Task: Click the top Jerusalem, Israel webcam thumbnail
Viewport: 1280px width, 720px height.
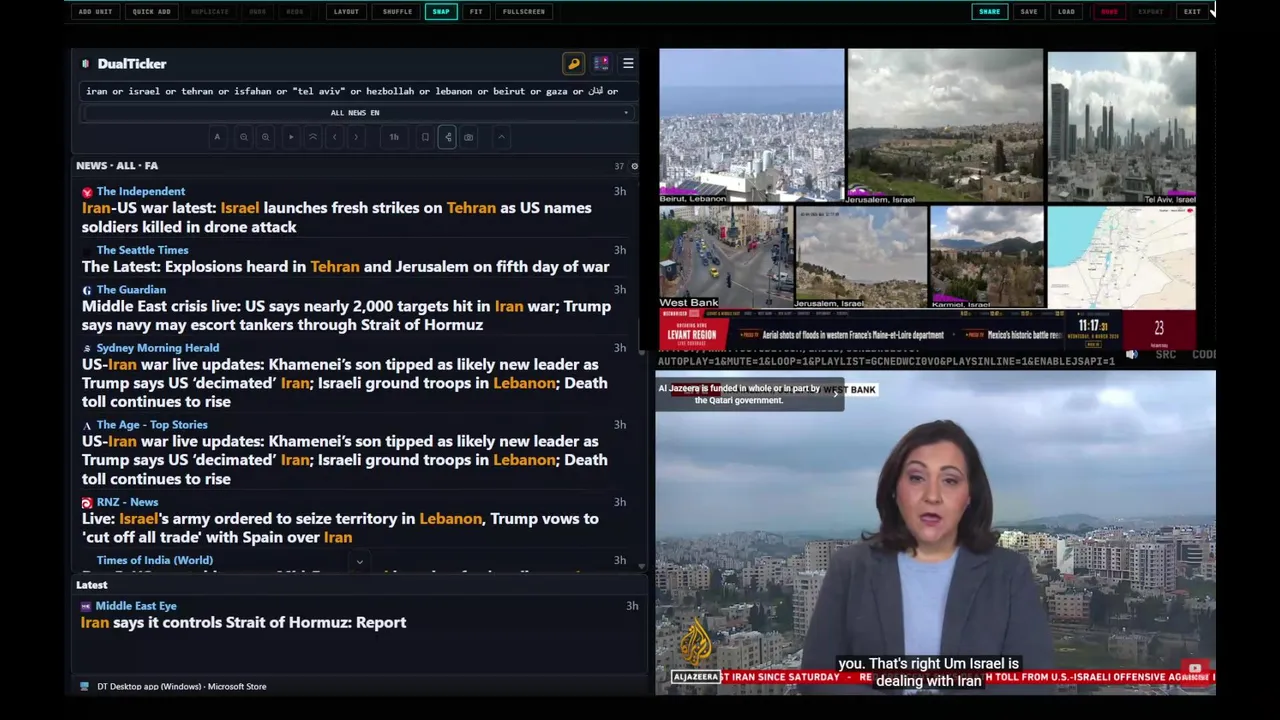Action: [x=945, y=126]
